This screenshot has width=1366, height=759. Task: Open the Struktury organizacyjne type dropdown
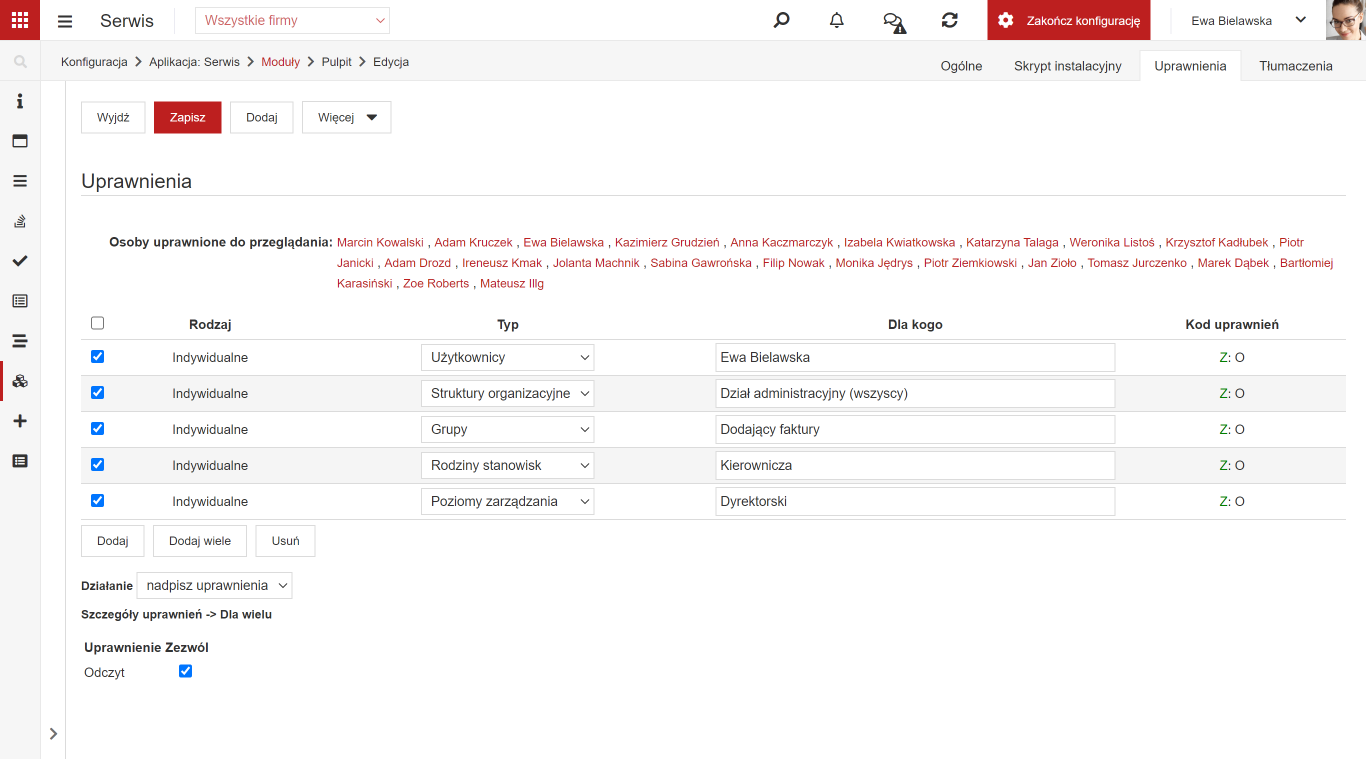(x=507, y=393)
